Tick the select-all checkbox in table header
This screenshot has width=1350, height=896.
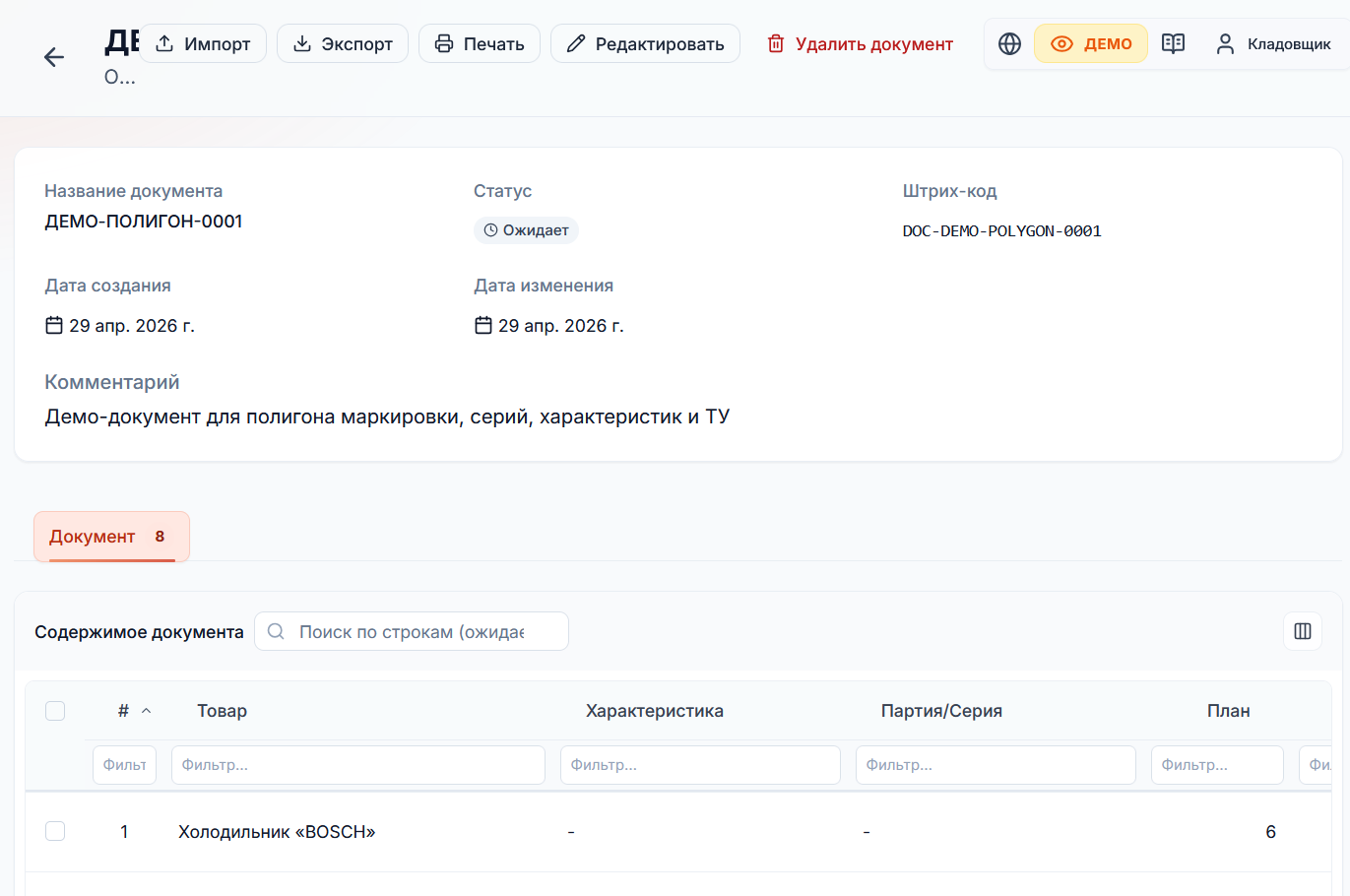click(x=55, y=711)
